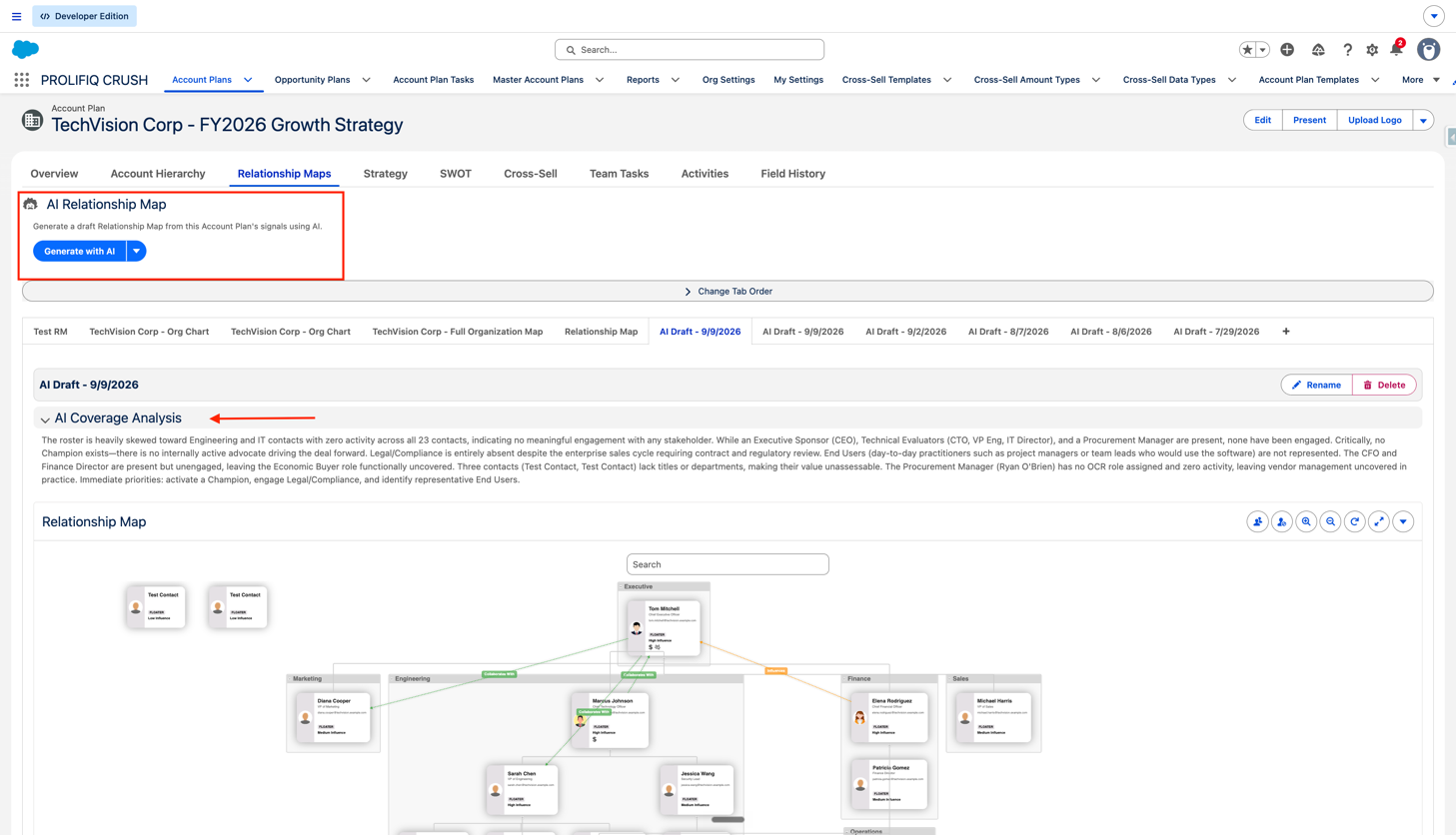1456x835 pixels.
Task: Open the Cross-Sell Templates dropdown chevron
Action: click(947, 80)
